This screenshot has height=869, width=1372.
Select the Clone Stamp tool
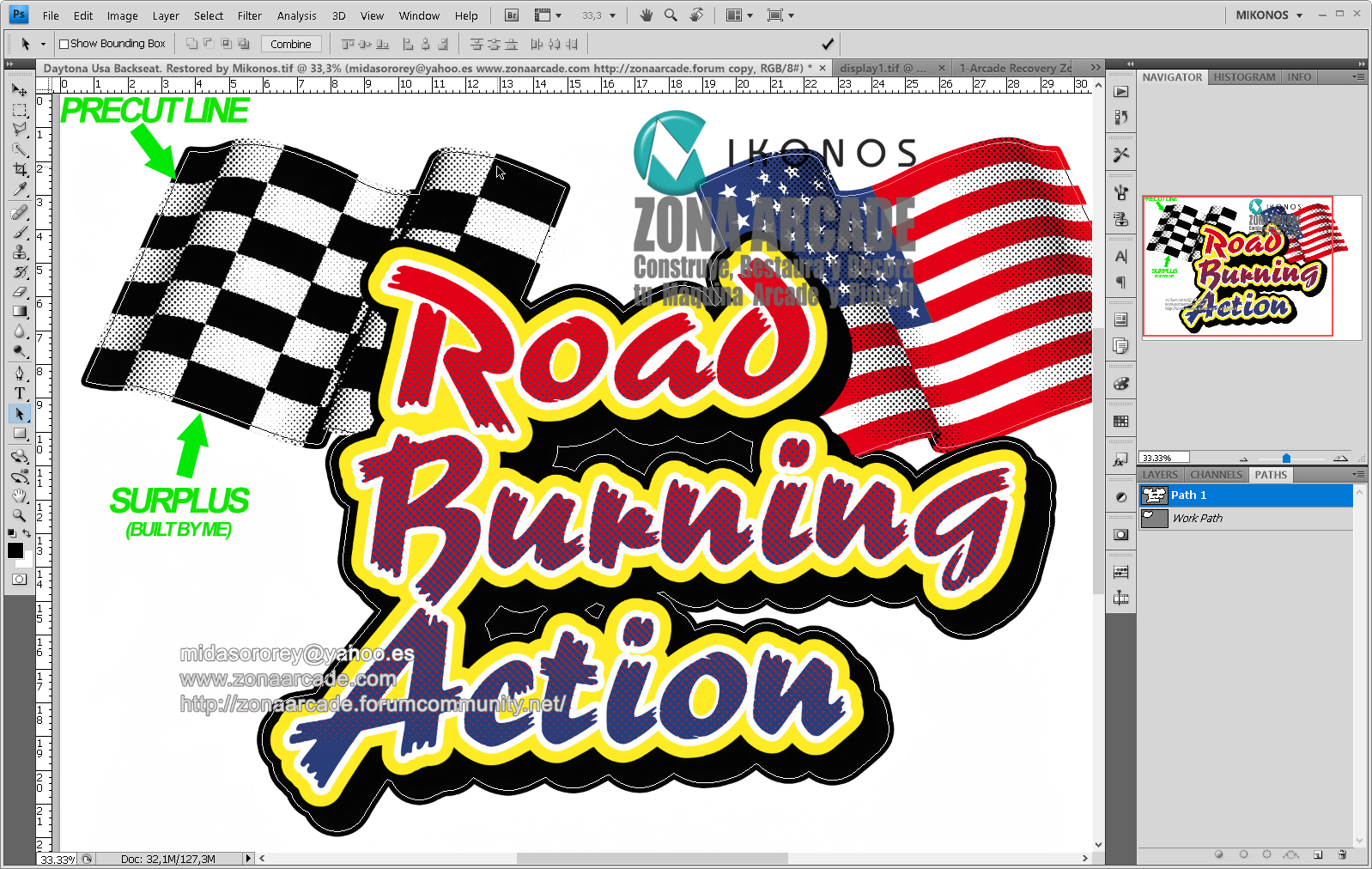pyautogui.click(x=19, y=252)
